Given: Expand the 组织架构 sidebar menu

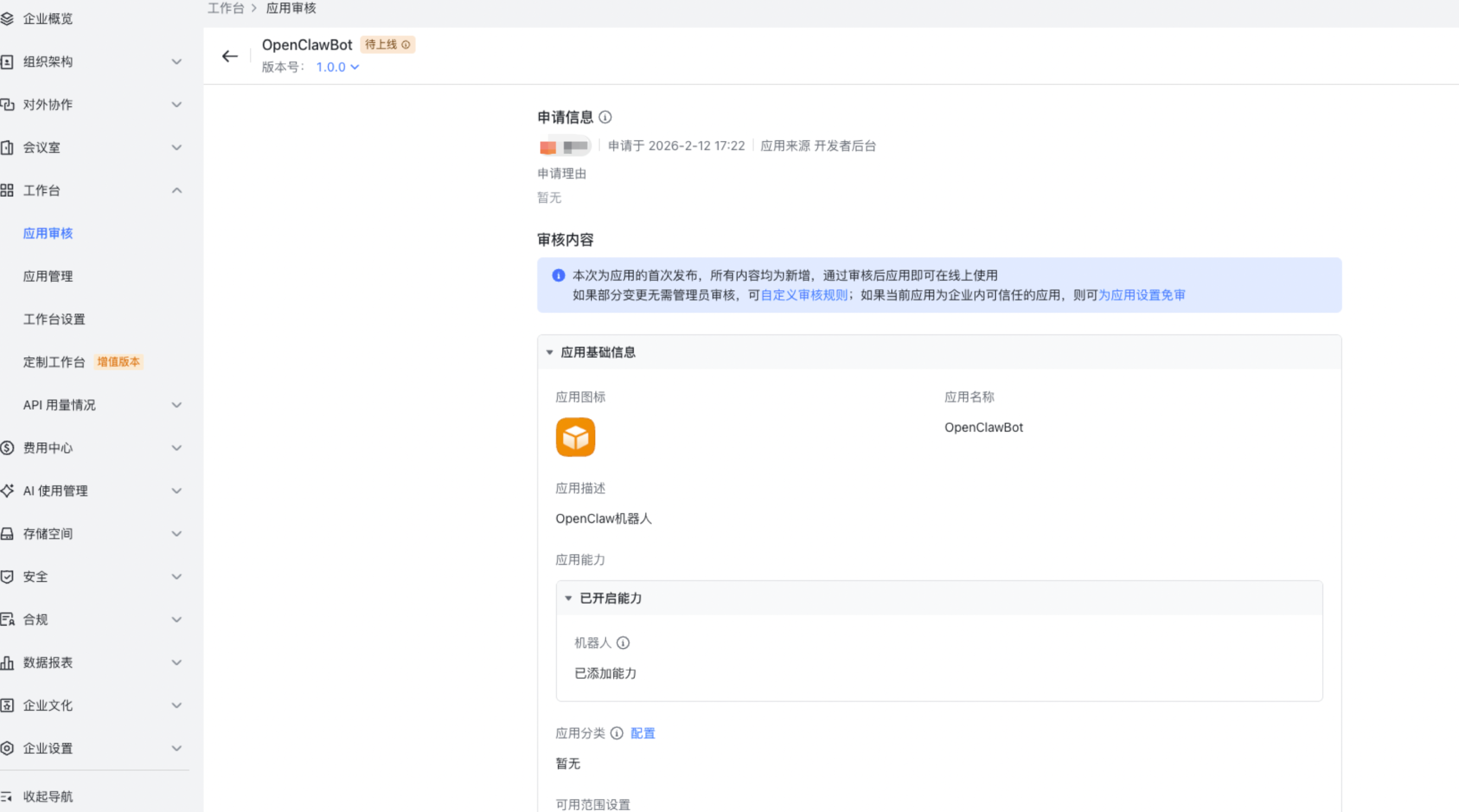Looking at the screenshot, I should 177,62.
